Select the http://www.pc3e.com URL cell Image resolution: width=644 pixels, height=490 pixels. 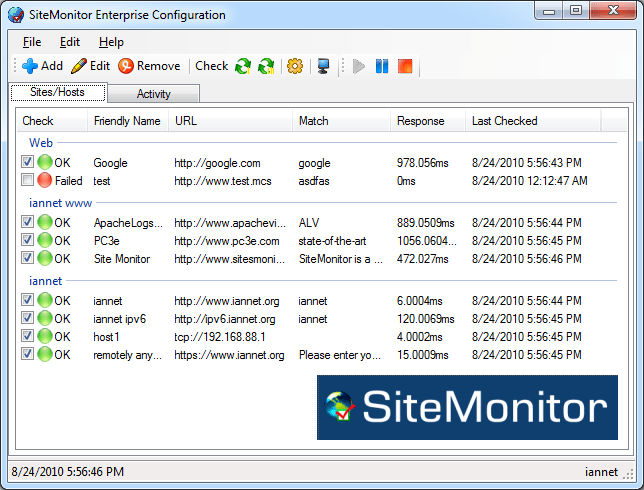point(227,241)
